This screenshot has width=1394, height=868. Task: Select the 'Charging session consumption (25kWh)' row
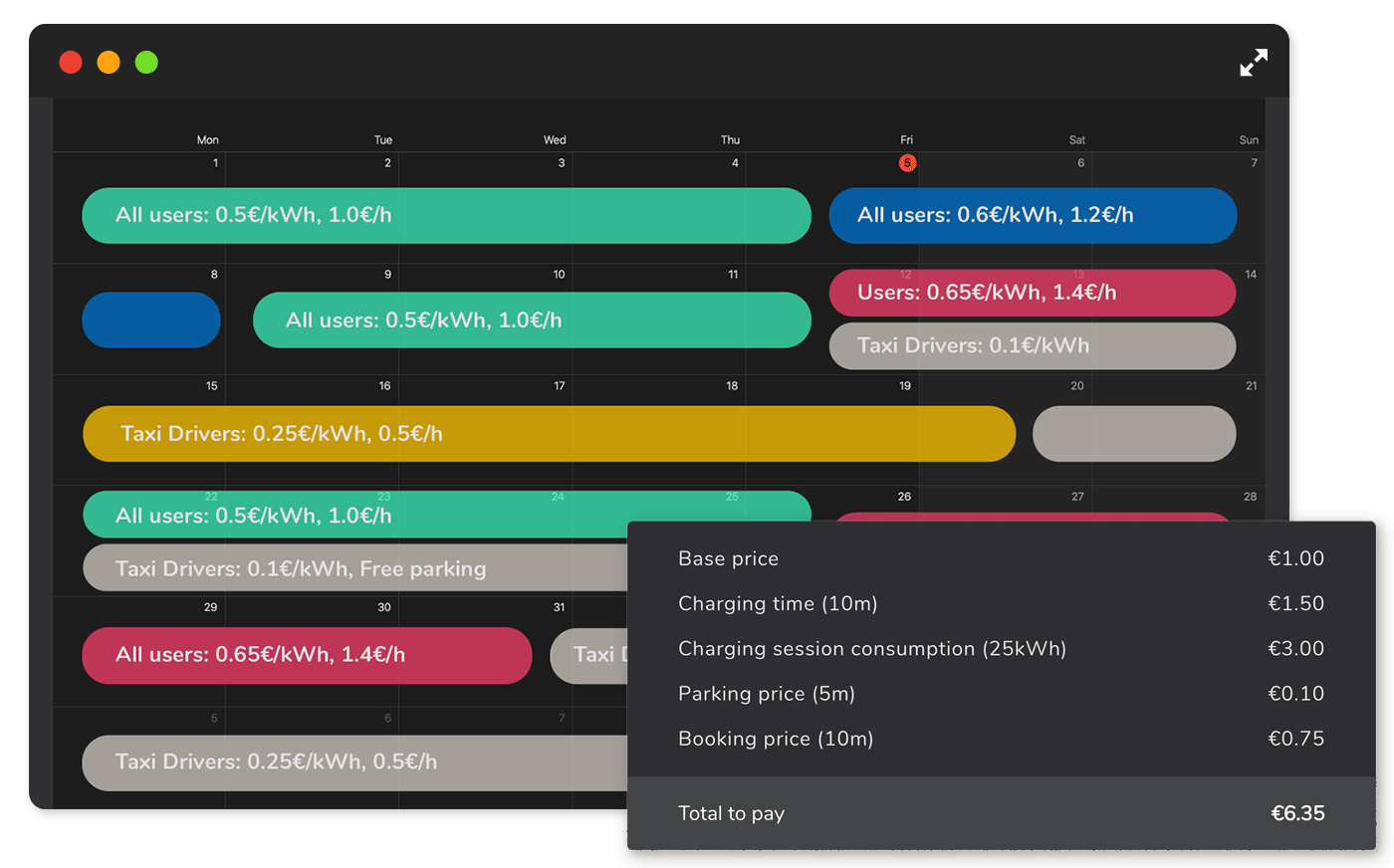tap(1001, 649)
